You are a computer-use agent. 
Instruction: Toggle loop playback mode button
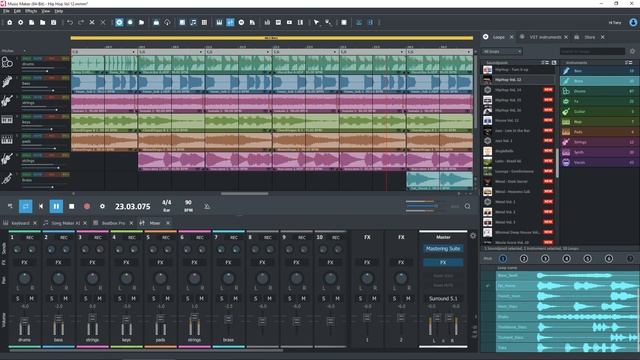(x=25, y=207)
